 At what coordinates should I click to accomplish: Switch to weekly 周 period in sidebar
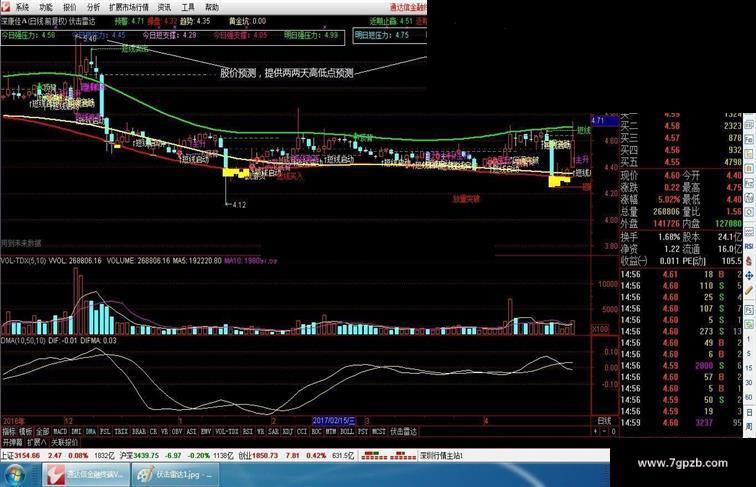[749, 427]
